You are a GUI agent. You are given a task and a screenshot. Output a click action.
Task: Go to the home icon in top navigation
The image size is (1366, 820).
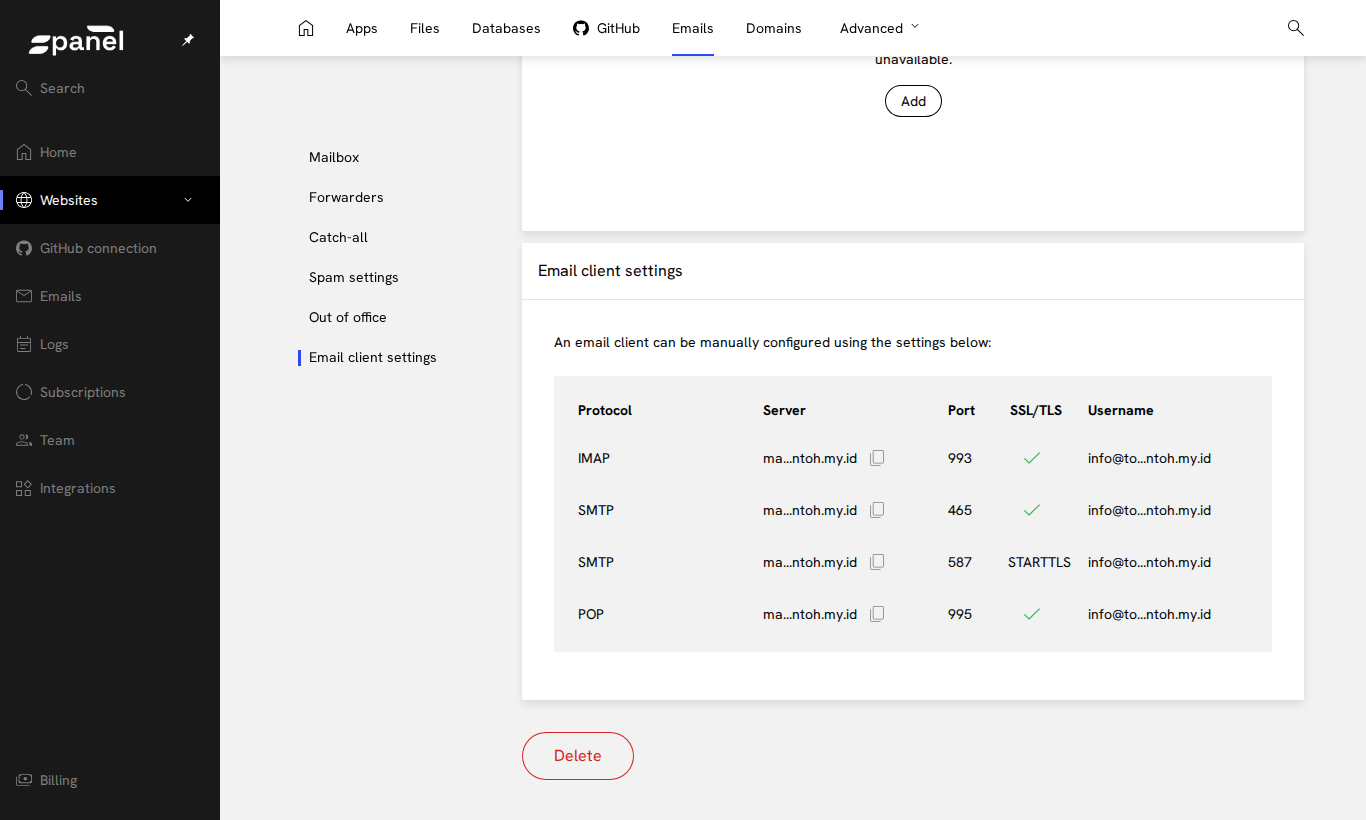click(x=306, y=28)
